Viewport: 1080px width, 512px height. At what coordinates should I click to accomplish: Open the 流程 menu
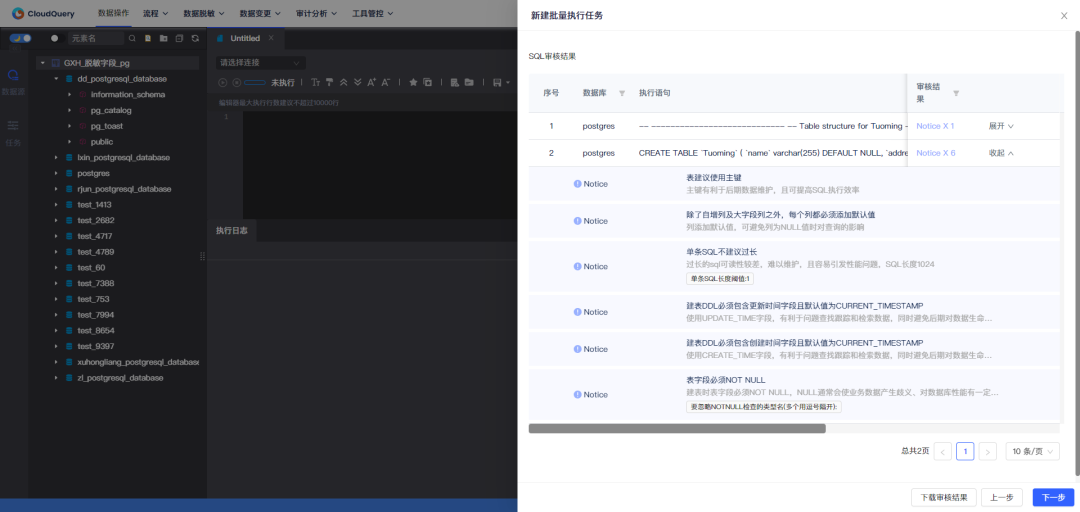(x=155, y=13)
